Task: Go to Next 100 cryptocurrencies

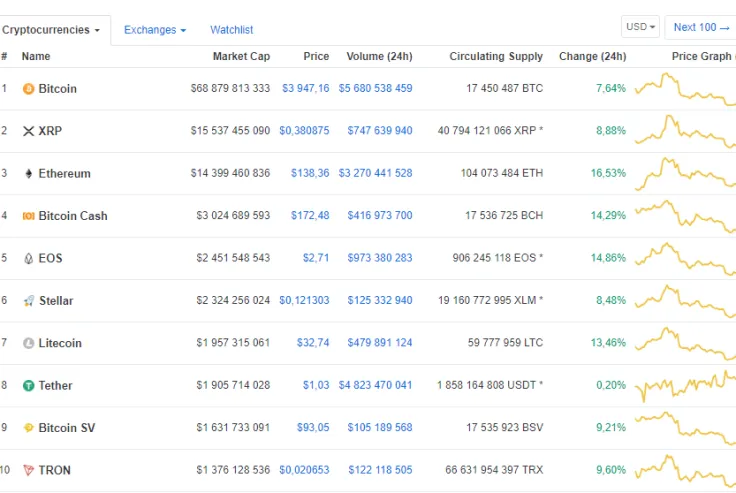Action: tap(700, 27)
